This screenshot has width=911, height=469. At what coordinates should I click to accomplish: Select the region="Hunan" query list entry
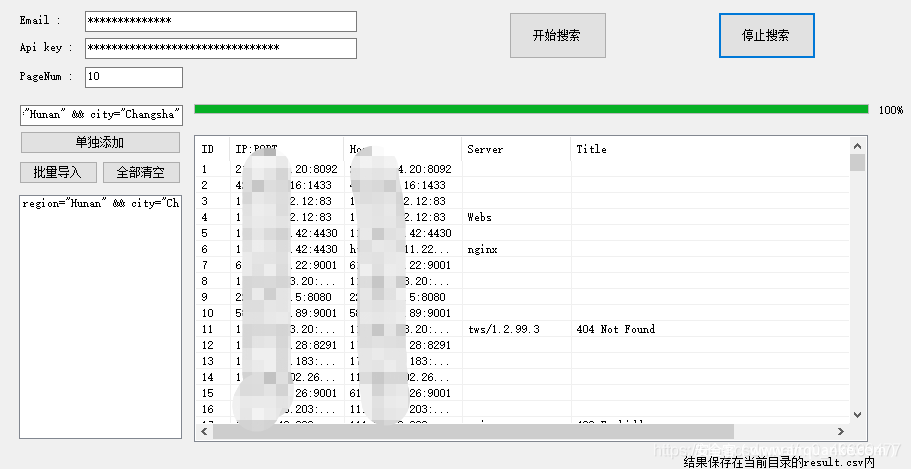point(100,203)
